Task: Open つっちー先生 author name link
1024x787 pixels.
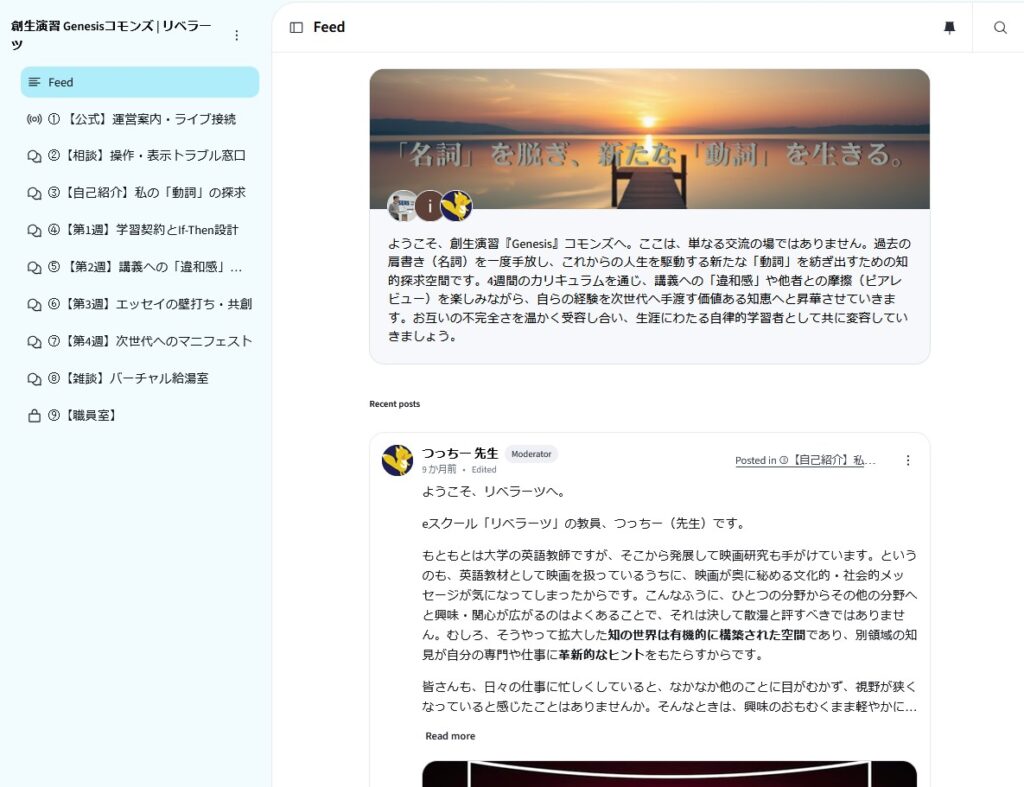Action: 460,453
